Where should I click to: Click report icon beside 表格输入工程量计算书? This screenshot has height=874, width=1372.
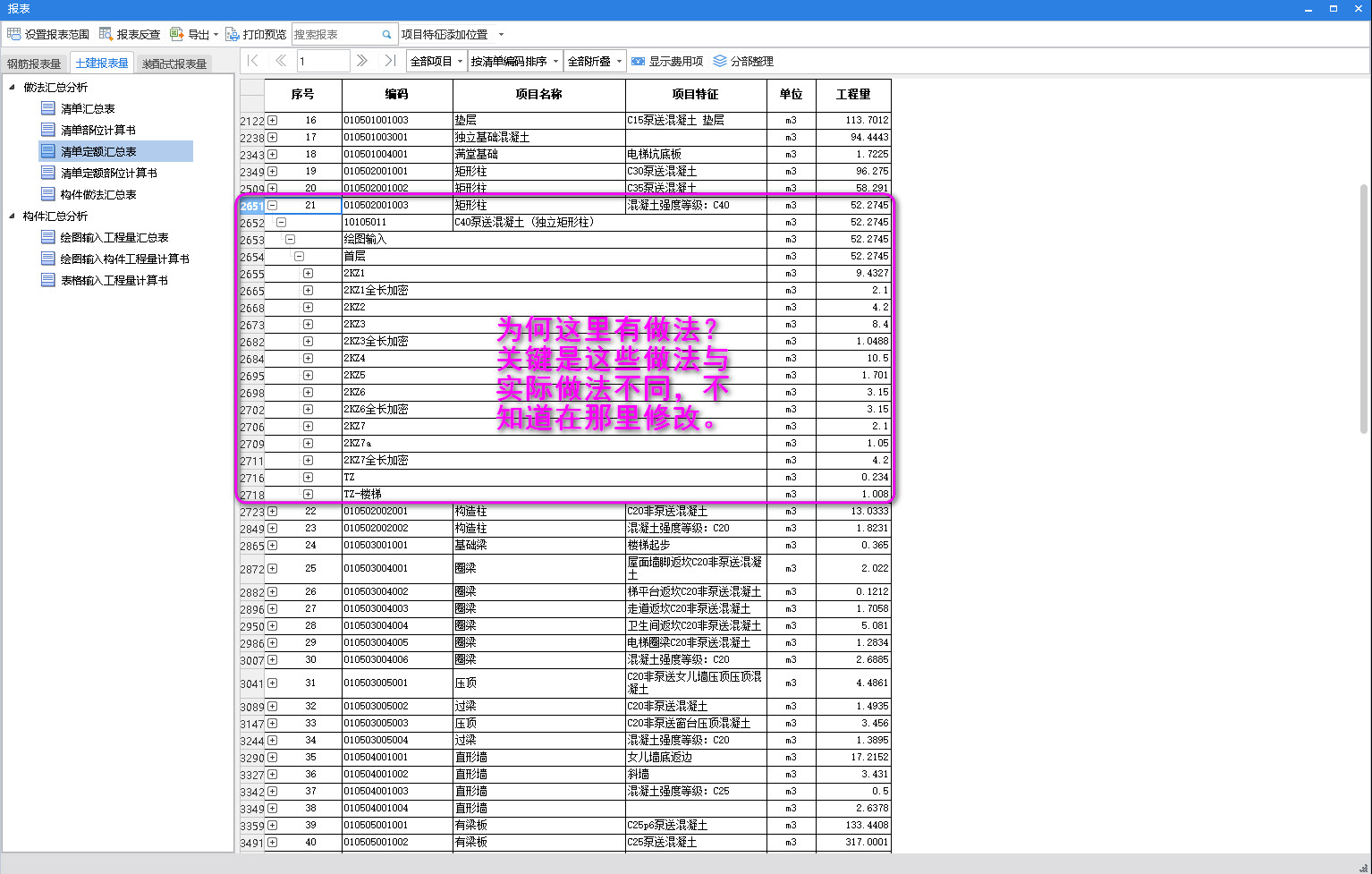tap(48, 280)
